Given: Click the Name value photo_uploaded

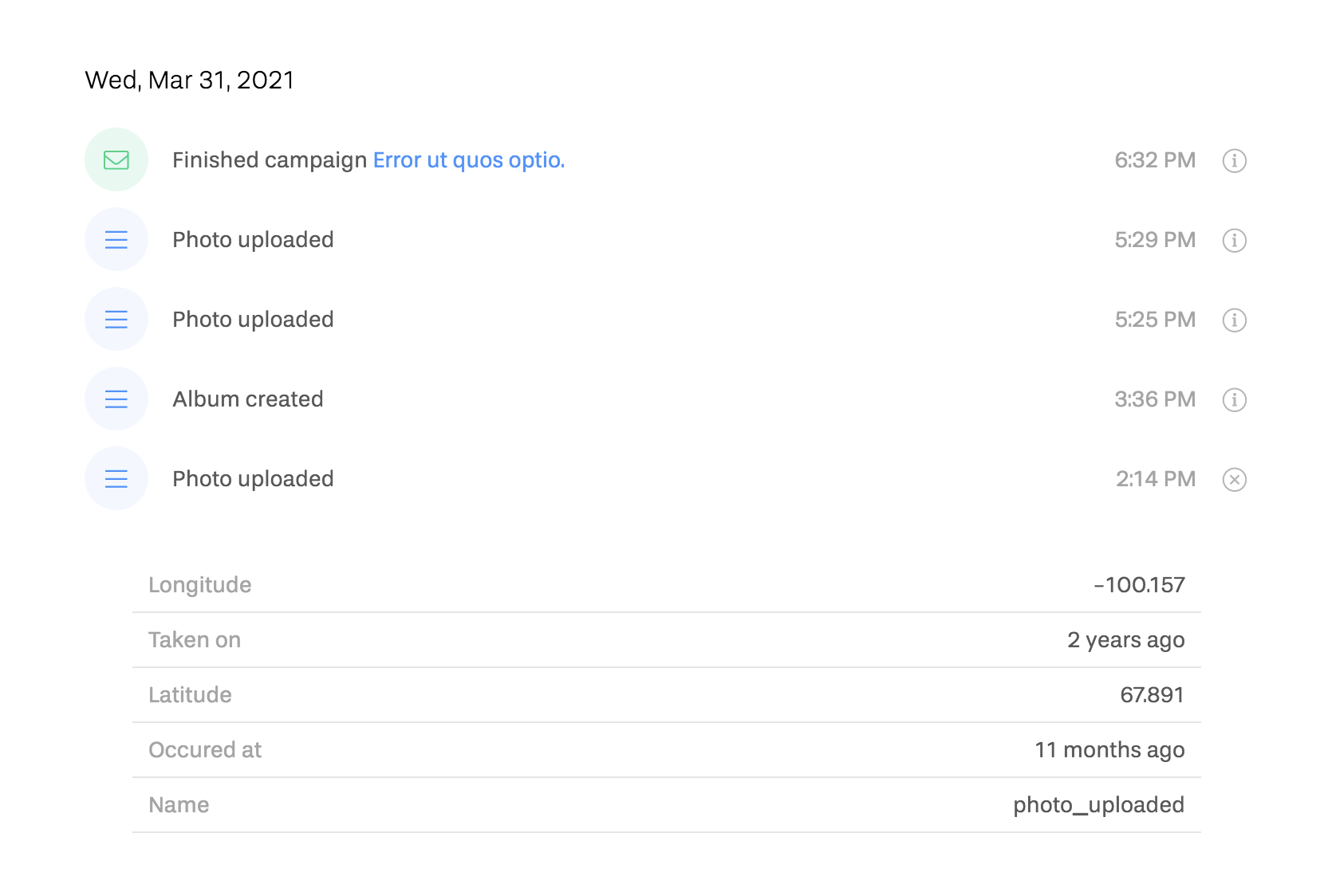Looking at the screenshot, I should [1098, 805].
